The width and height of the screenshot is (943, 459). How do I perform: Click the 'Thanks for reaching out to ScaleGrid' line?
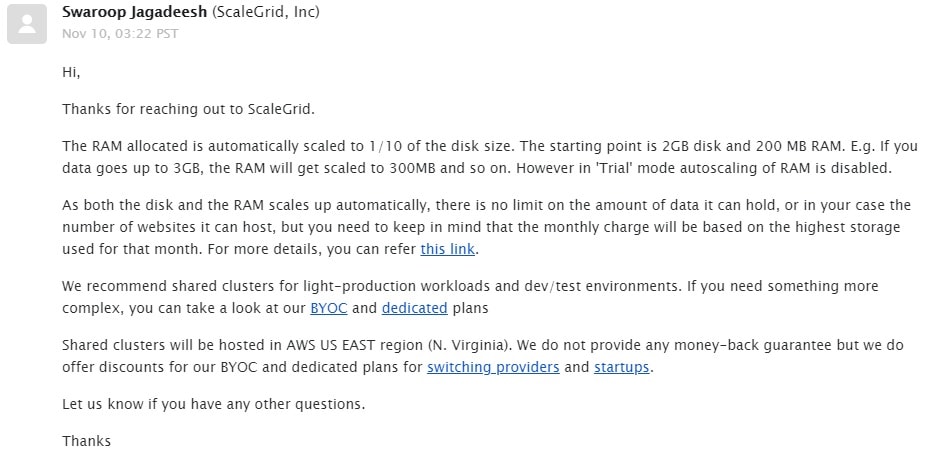[x=188, y=109]
